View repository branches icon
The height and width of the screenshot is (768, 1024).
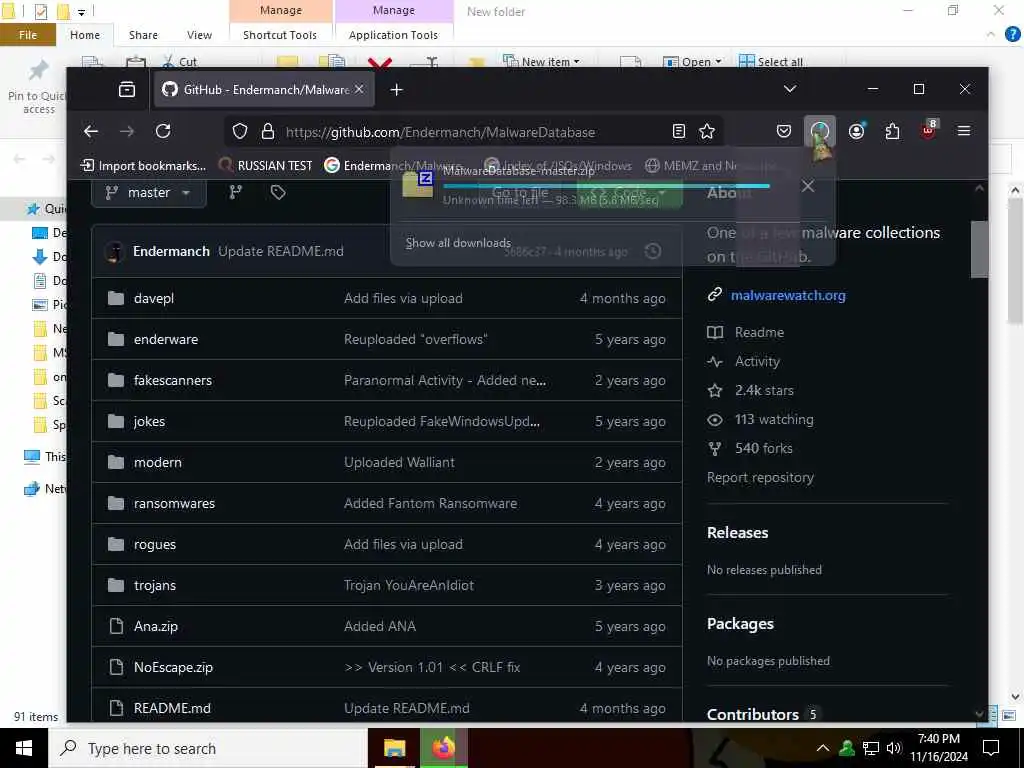pos(236,193)
